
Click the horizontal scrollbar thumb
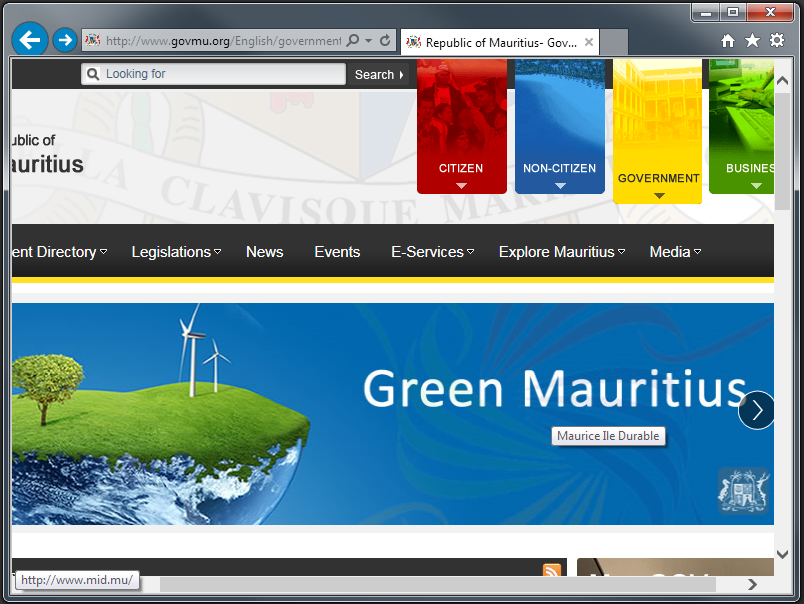[438, 584]
